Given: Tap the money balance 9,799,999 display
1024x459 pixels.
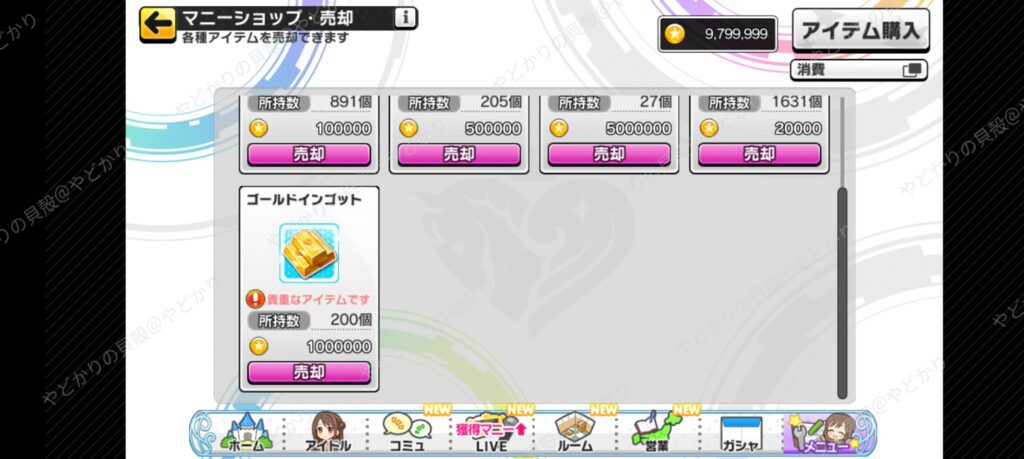Looking at the screenshot, I should click(718, 34).
